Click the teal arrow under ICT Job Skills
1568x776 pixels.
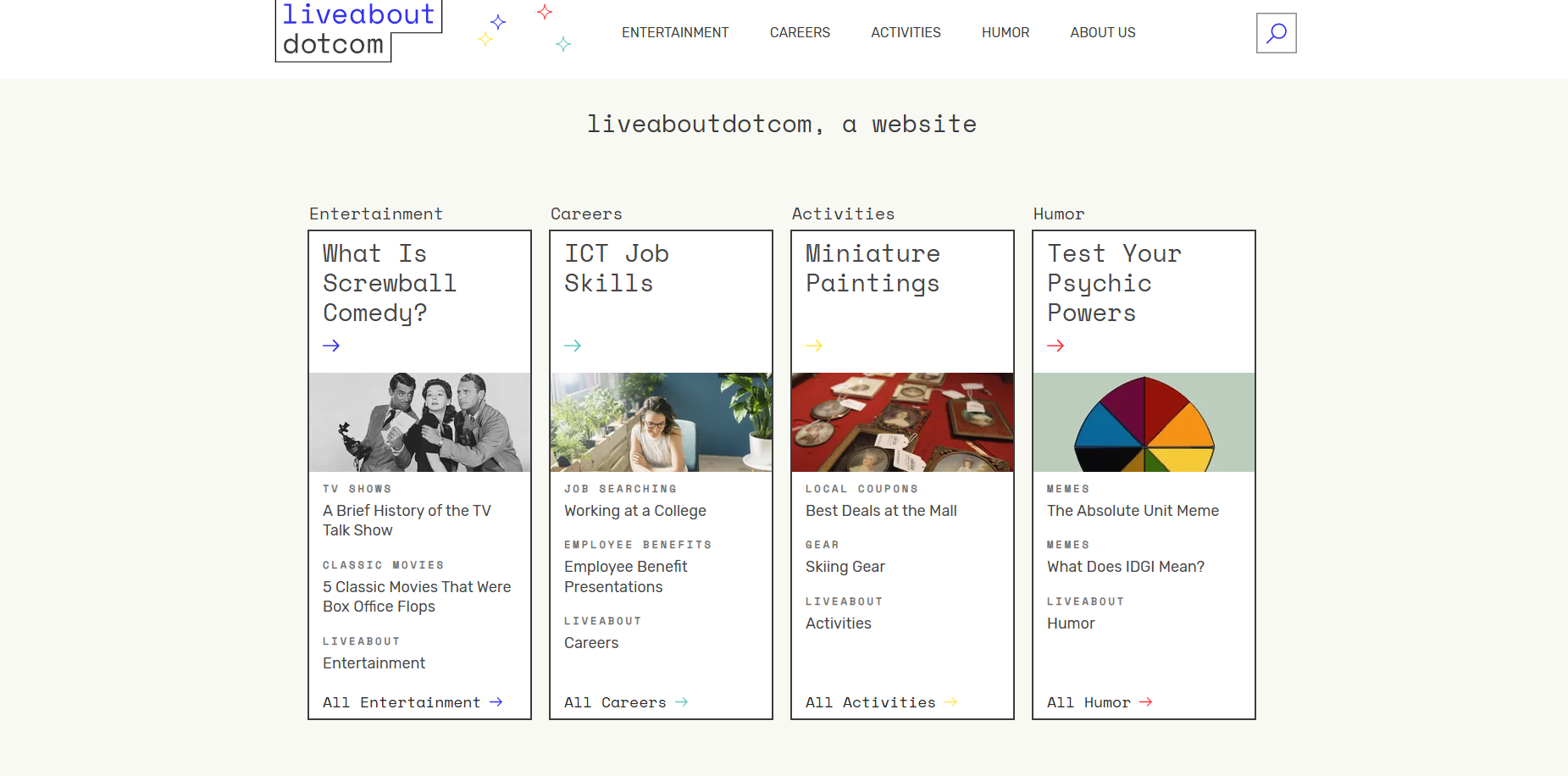tap(573, 346)
